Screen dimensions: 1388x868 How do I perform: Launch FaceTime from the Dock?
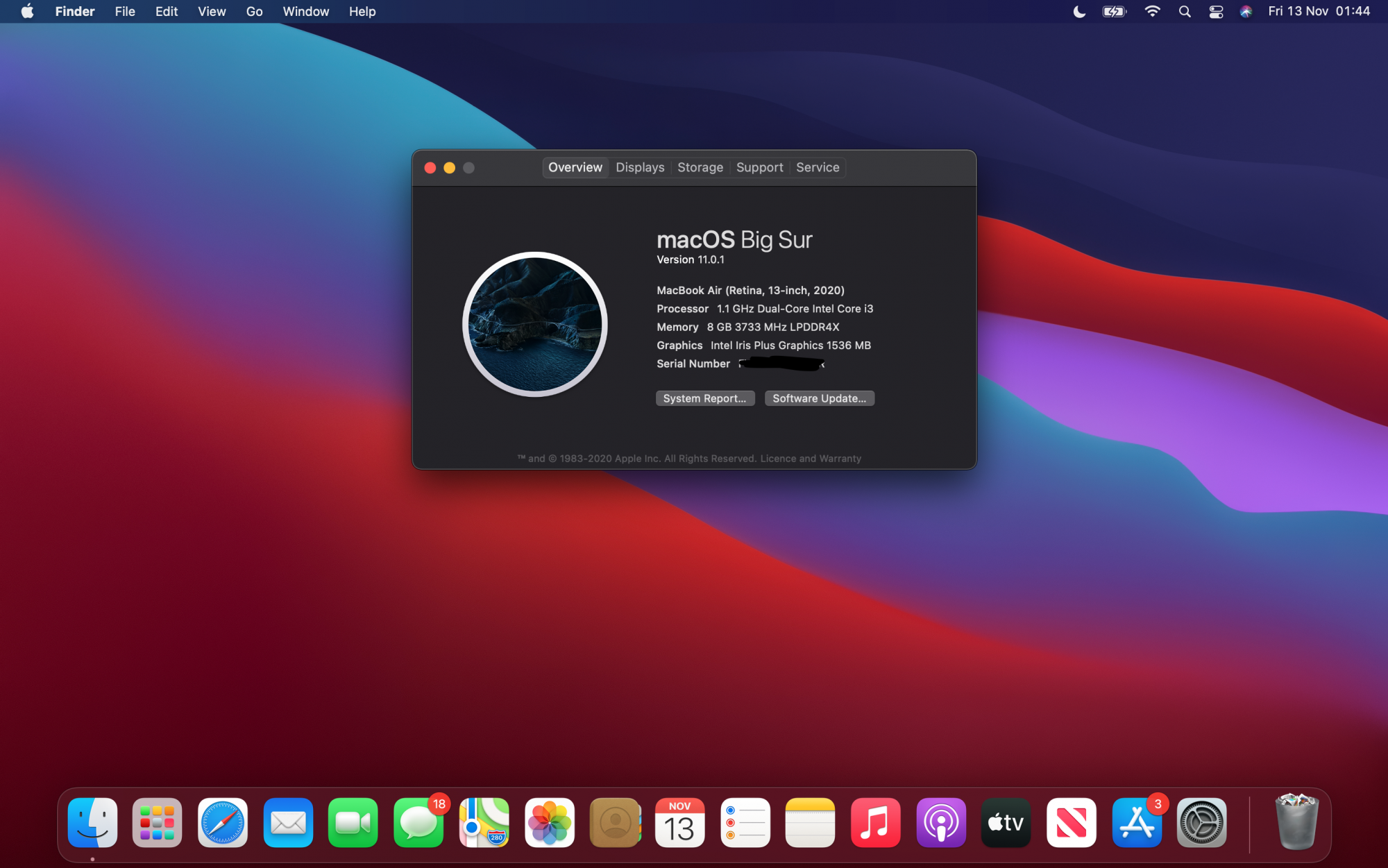(x=353, y=823)
